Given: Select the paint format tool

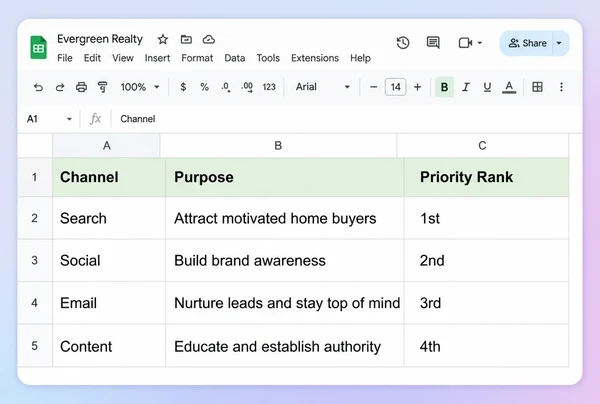Looking at the screenshot, I should point(103,87).
